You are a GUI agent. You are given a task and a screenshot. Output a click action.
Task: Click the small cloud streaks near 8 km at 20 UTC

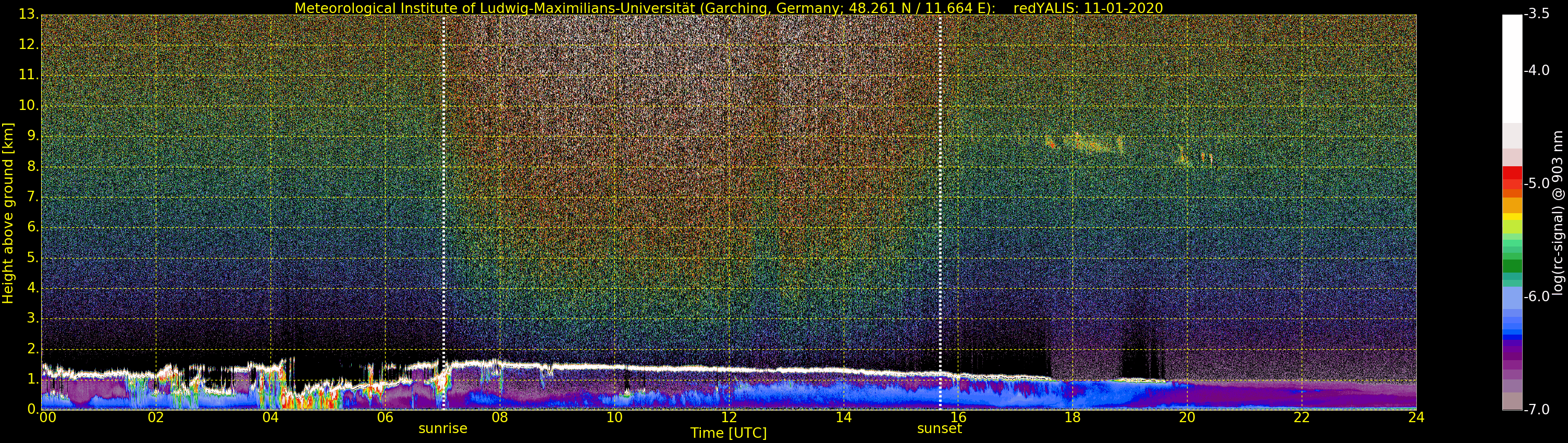[x=1195, y=156]
